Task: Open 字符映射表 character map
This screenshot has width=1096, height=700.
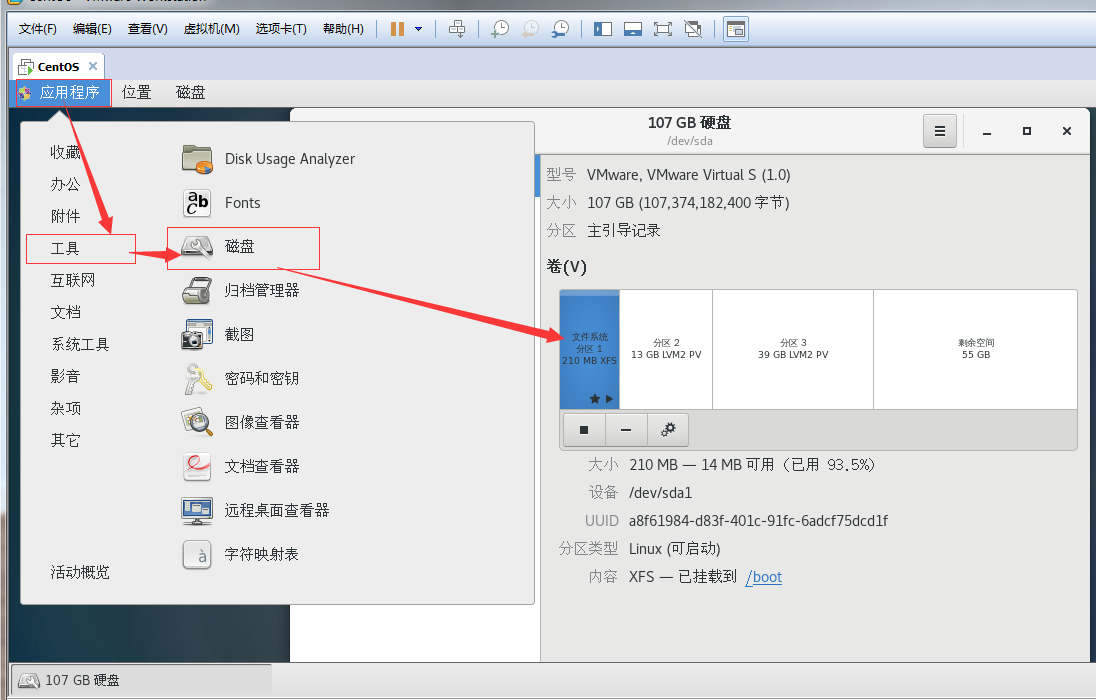Action: pos(240,555)
